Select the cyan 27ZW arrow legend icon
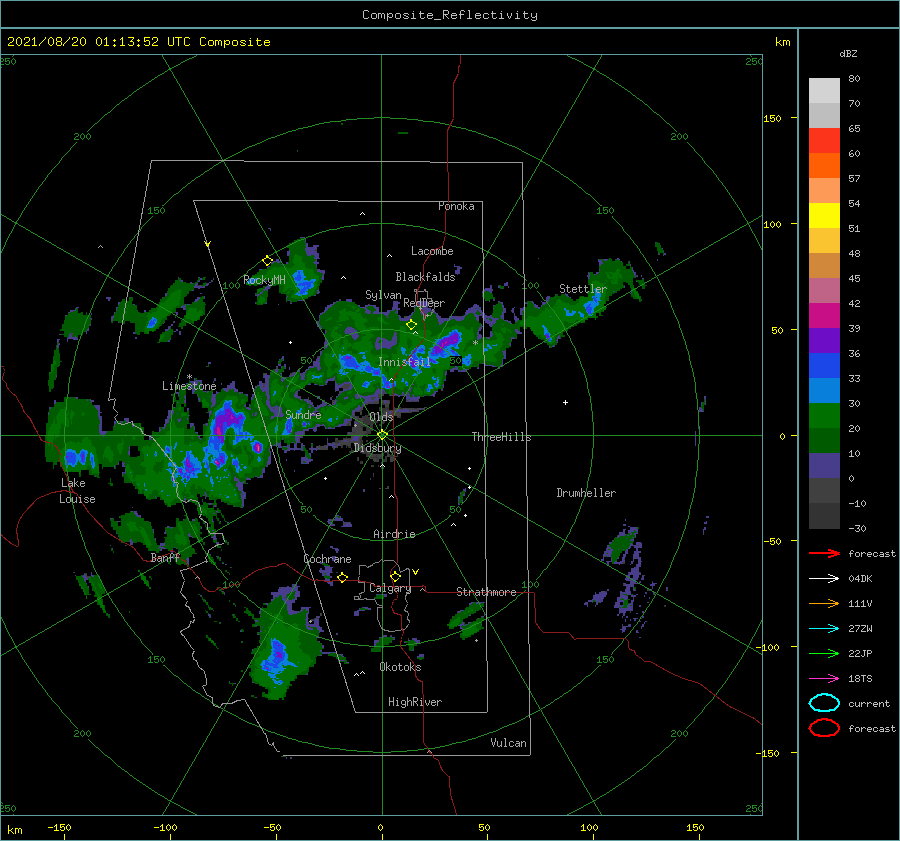The width and height of the screenshot is (900, 841). tap(824, 629)
